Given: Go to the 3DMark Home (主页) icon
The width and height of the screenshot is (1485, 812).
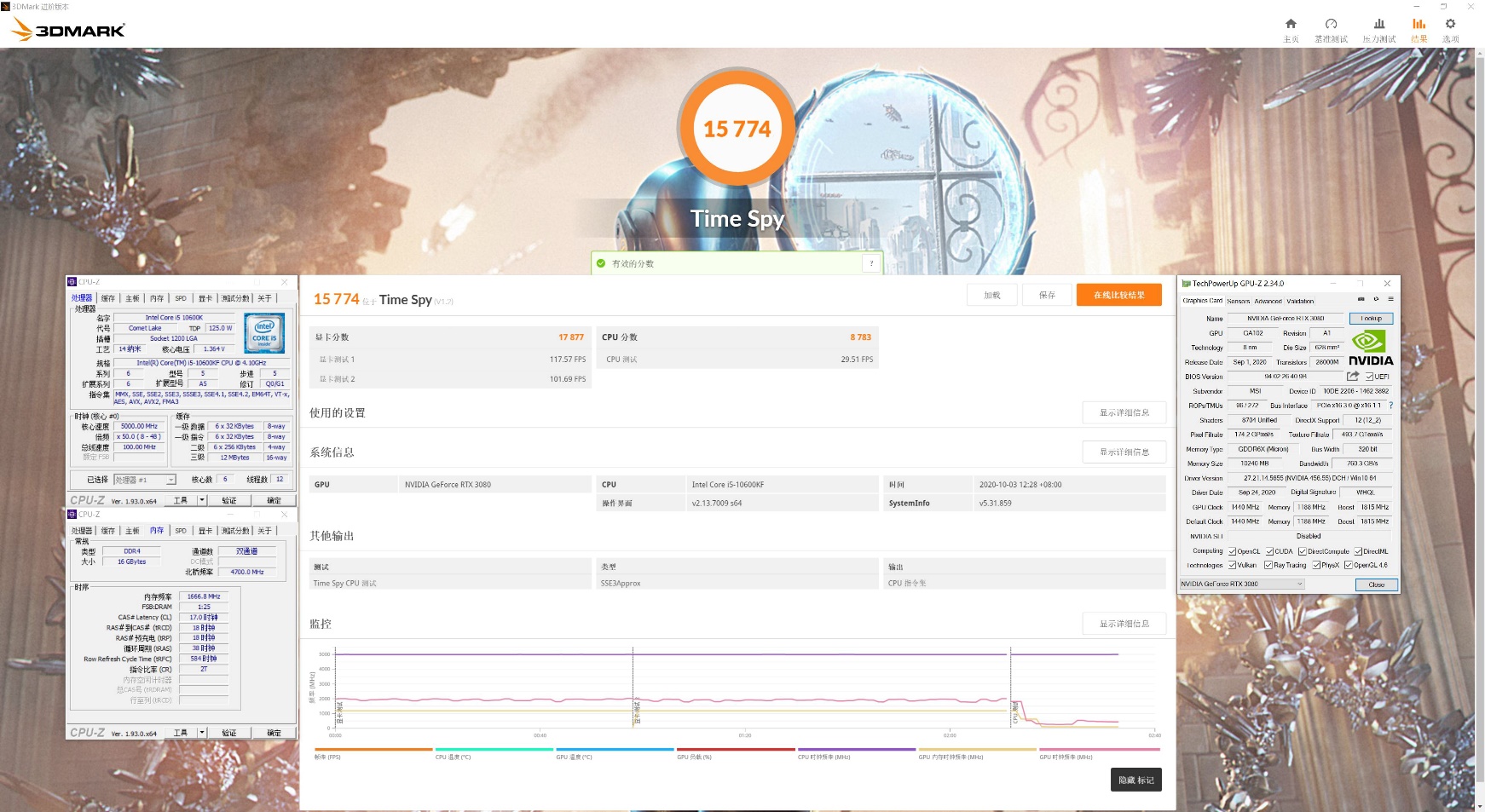Looking at the screenshot, I should pos(1291,24).
